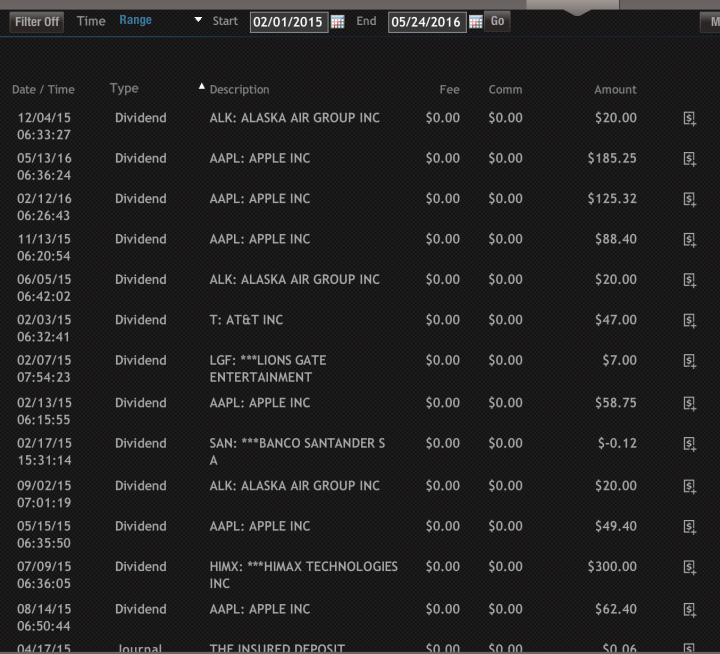
Task: Click the amount '$185.25'
Action: click(612, 158)
